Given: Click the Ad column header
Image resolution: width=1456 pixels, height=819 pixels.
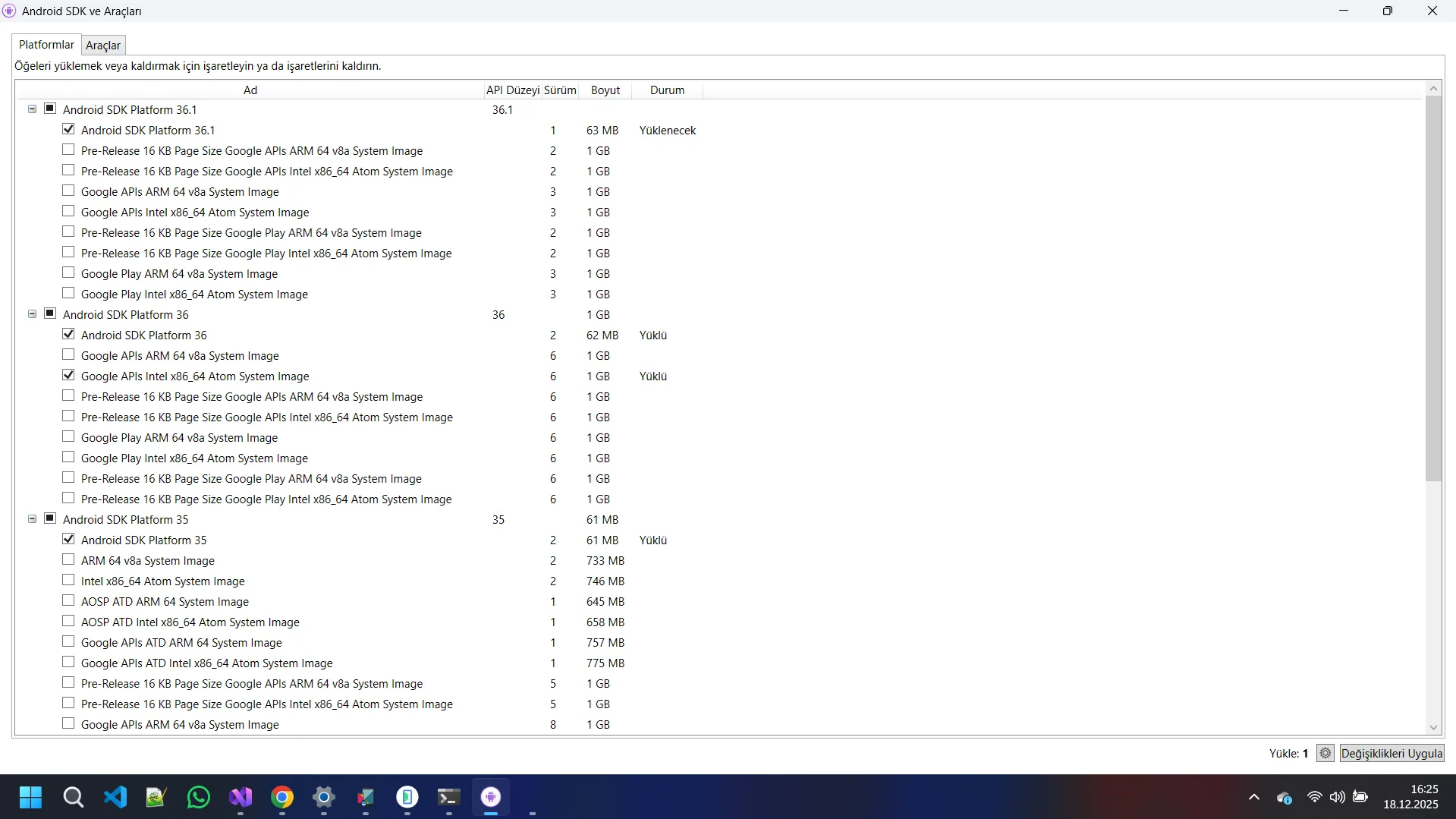Looking at the screenshot, I should [250, 90].
